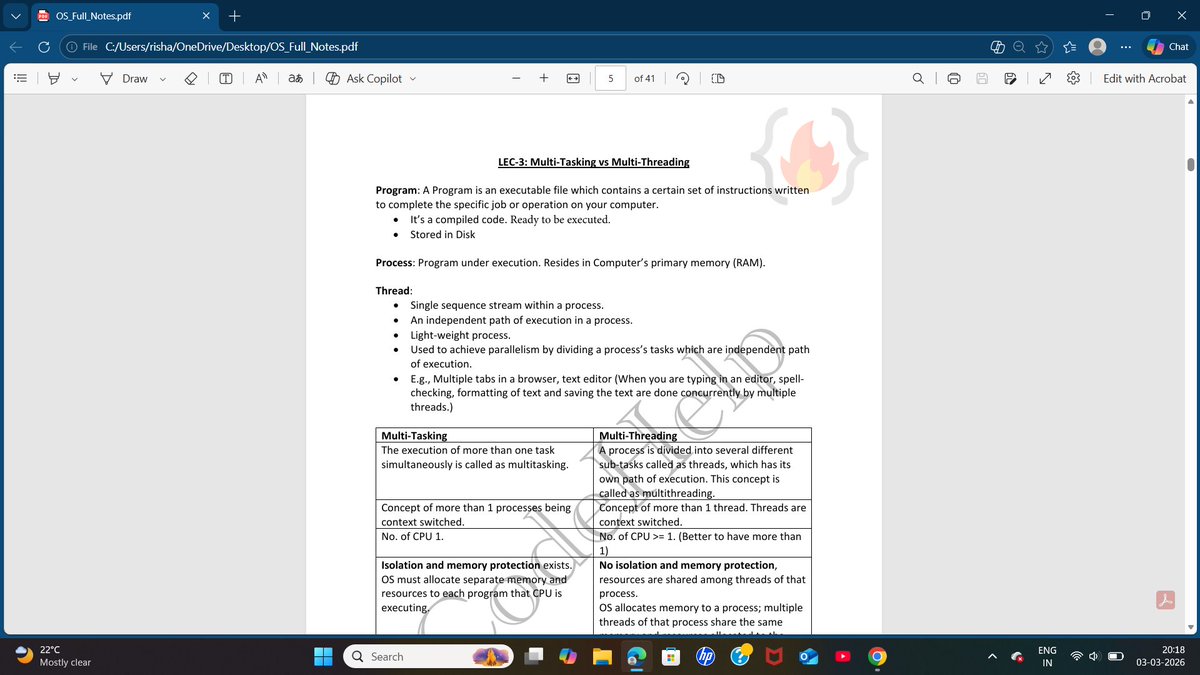Viewport: 1200px width, 675px height.
Task: Open the weather widget showing 22°C
Action: point(52,656)
